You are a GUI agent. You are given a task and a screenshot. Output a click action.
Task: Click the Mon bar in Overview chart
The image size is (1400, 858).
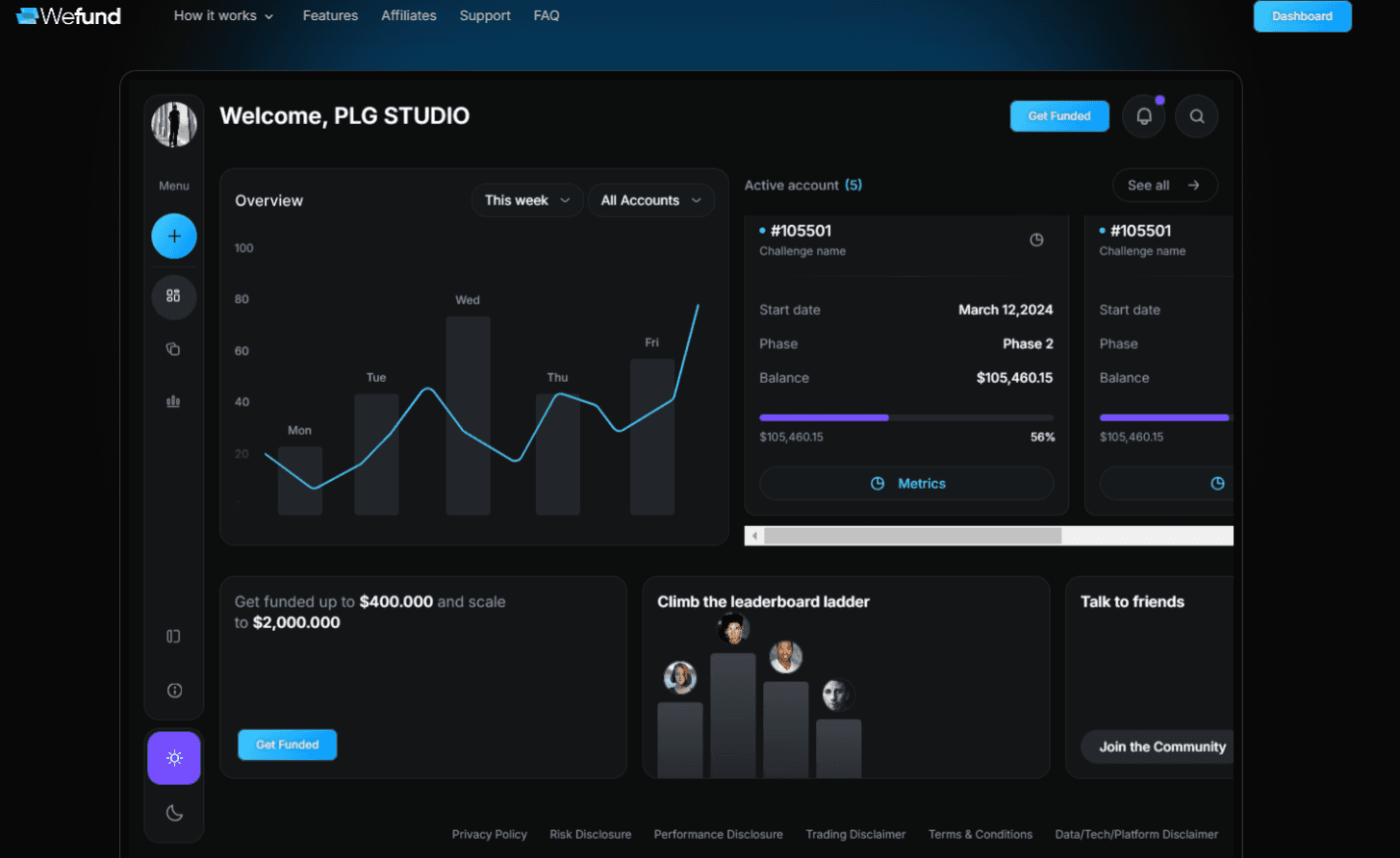[300, 481]
